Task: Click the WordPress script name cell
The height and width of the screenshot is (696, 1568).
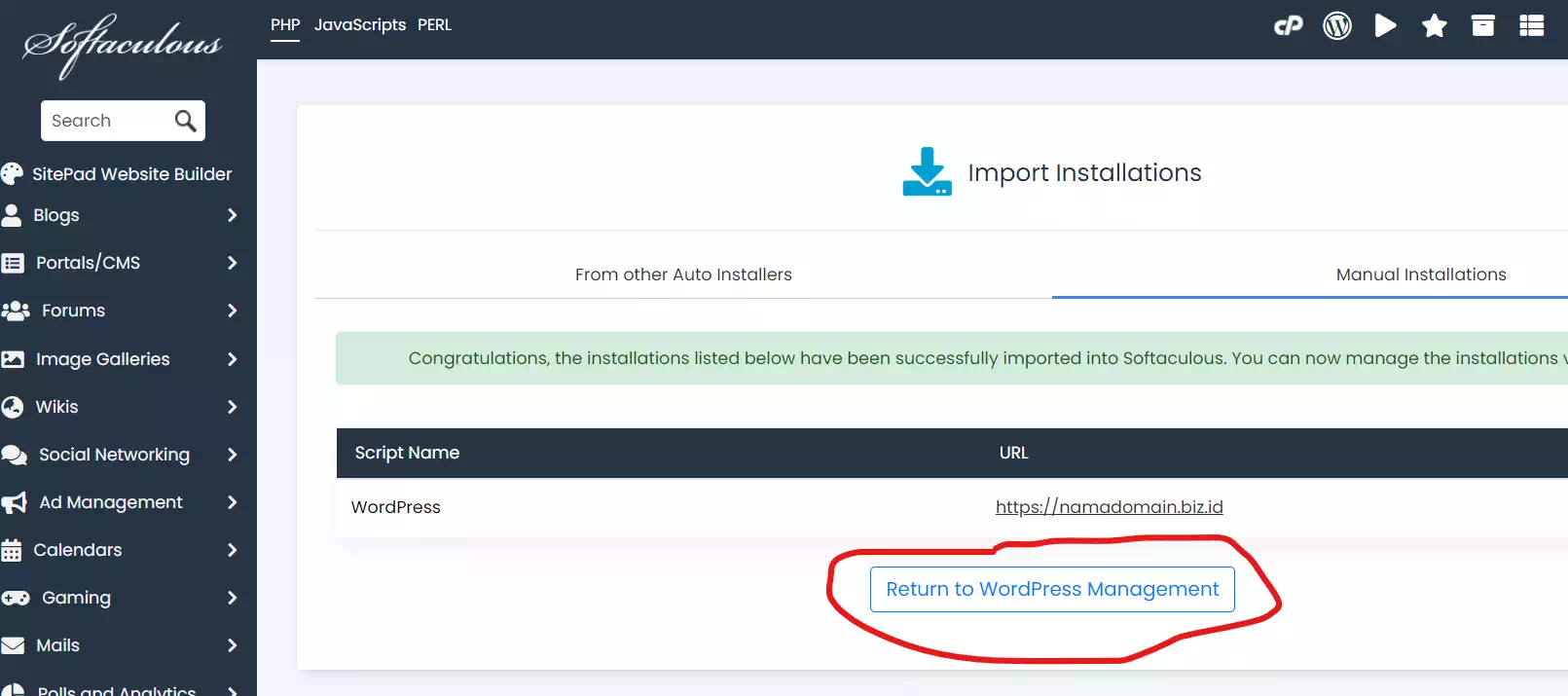Action: (396, 507)
